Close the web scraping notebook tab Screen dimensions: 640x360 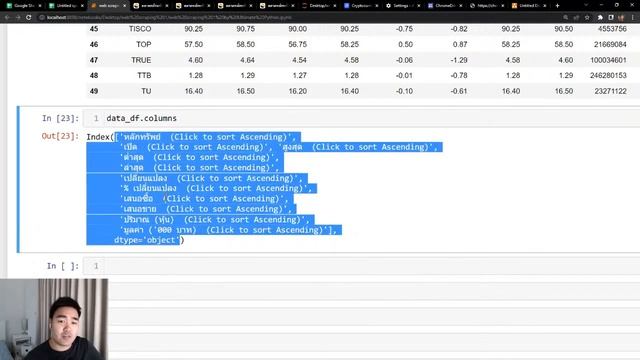(124, 6)
